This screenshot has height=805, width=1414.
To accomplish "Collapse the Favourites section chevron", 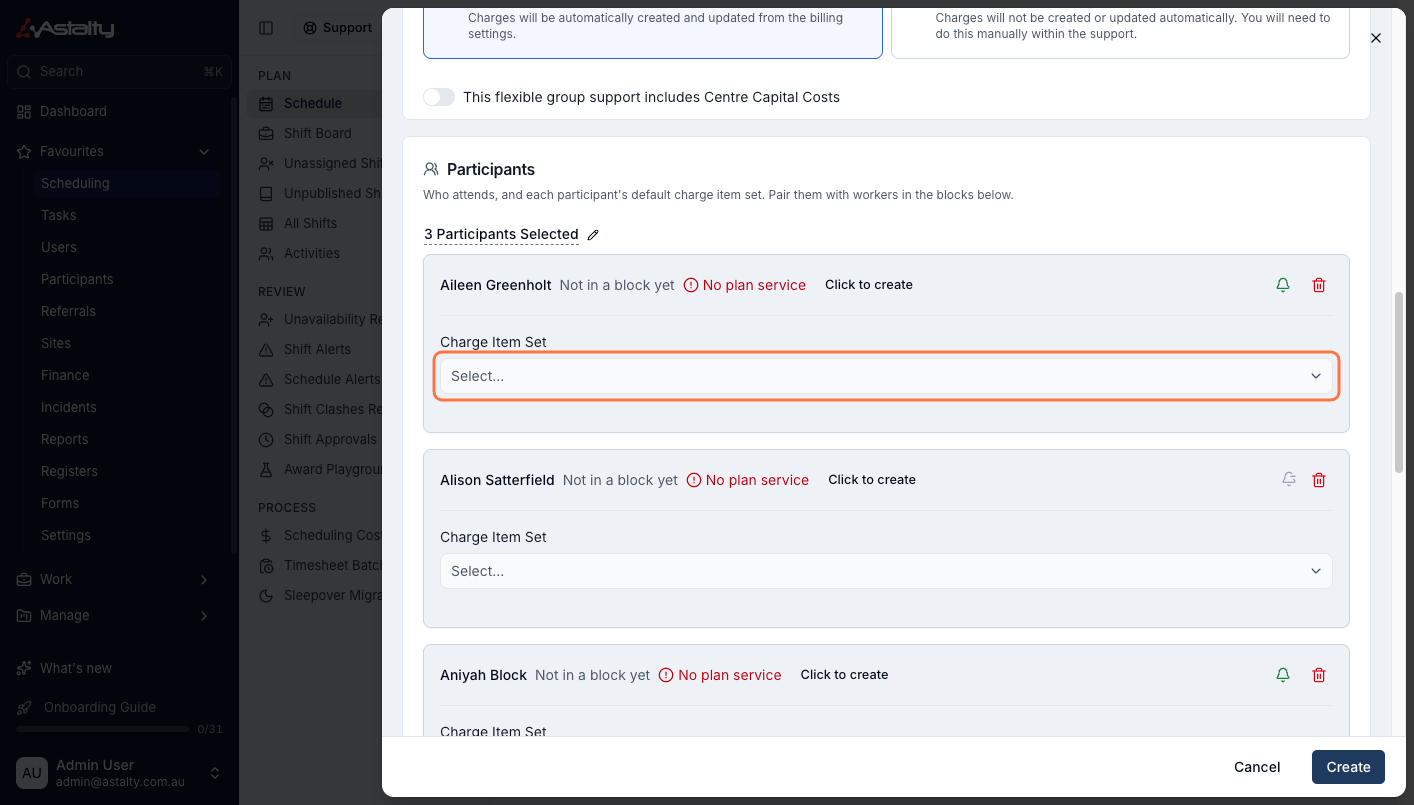I will (x=204, y=152).
